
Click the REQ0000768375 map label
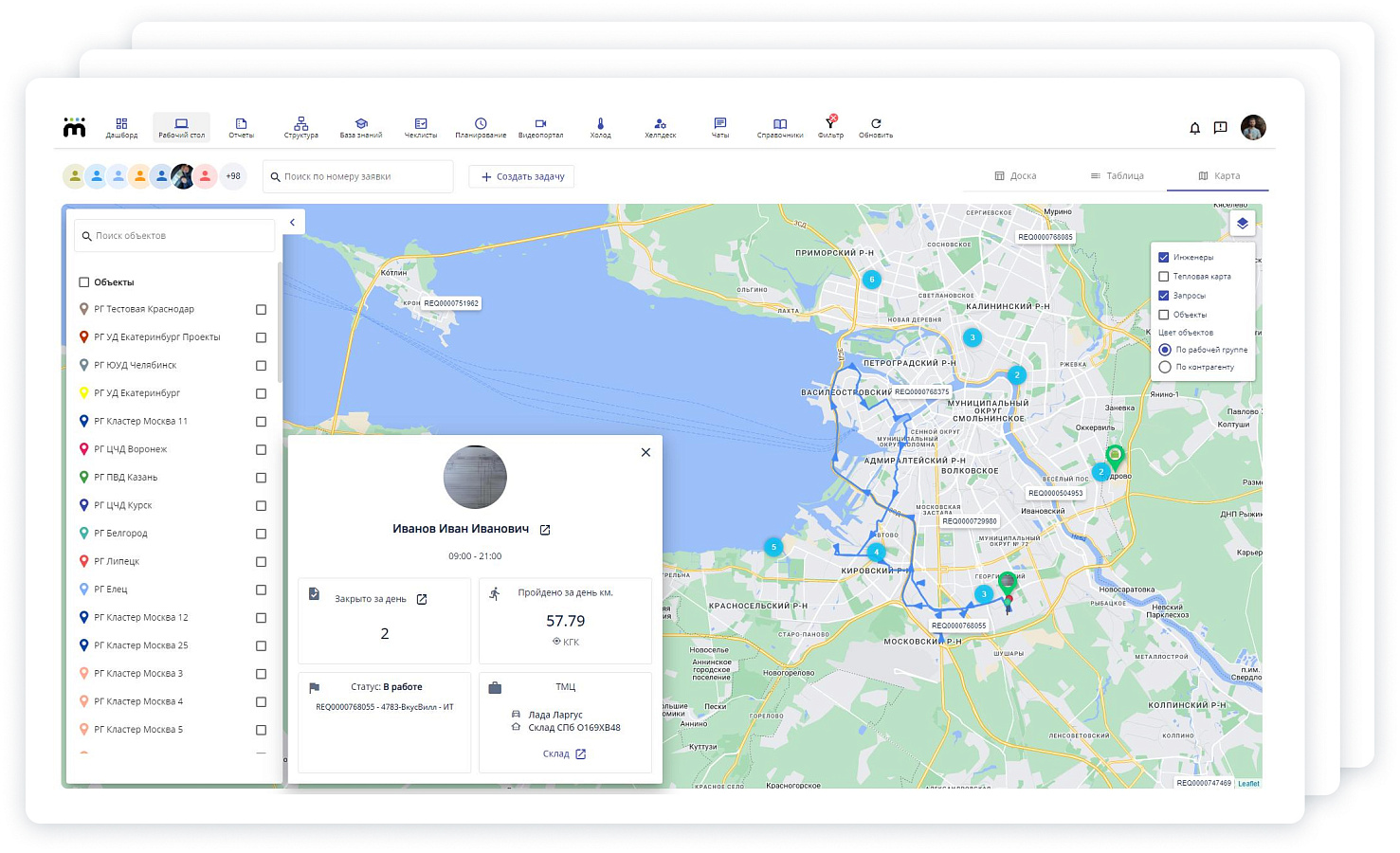[921, 391]
